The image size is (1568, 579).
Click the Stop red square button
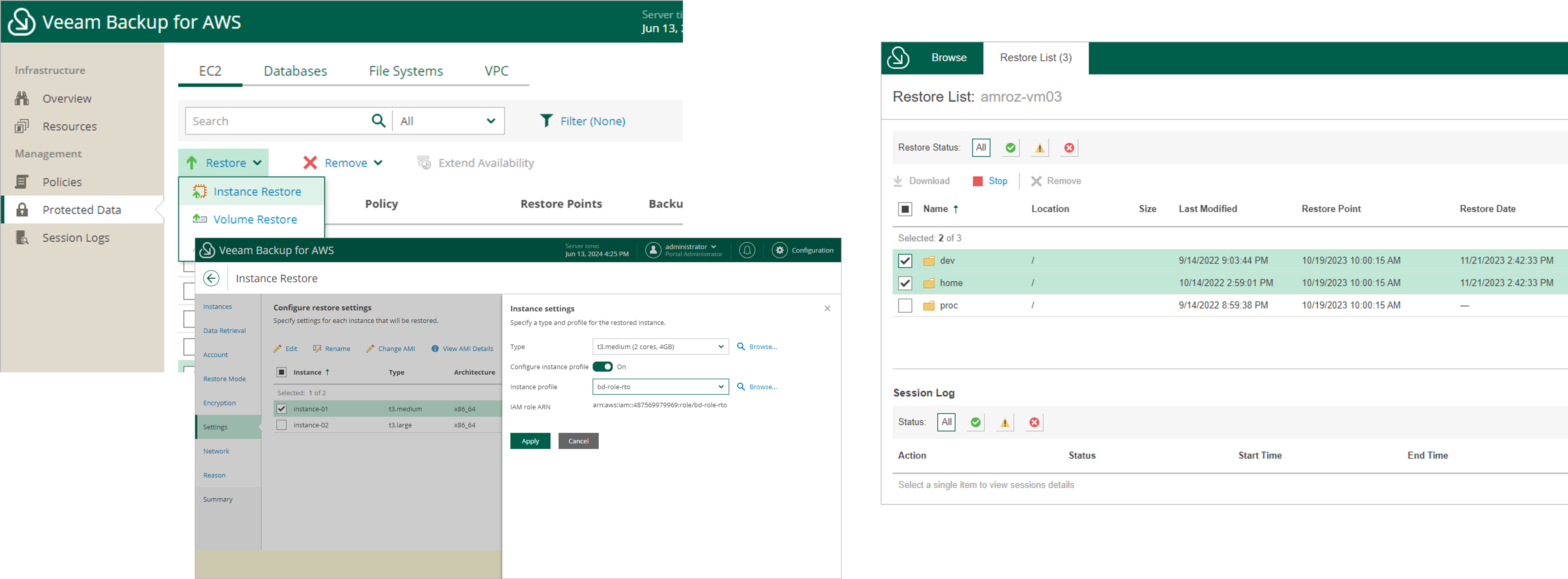click(x=990, y=182)
